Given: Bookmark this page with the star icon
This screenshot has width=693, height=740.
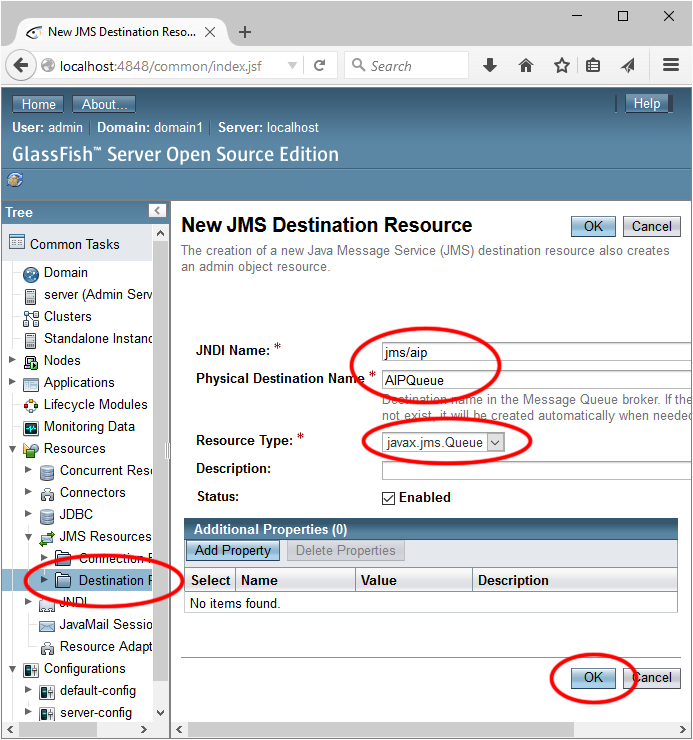Looking at the screenshot, I should (x=561, y=65).
